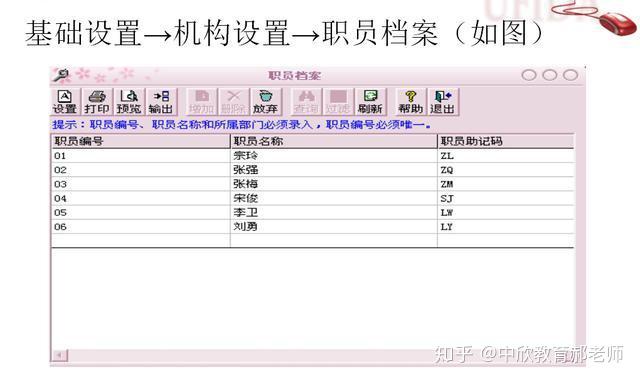
Task: Click the 设置 (Settings) toolbar icon
Action: point(65,102)
